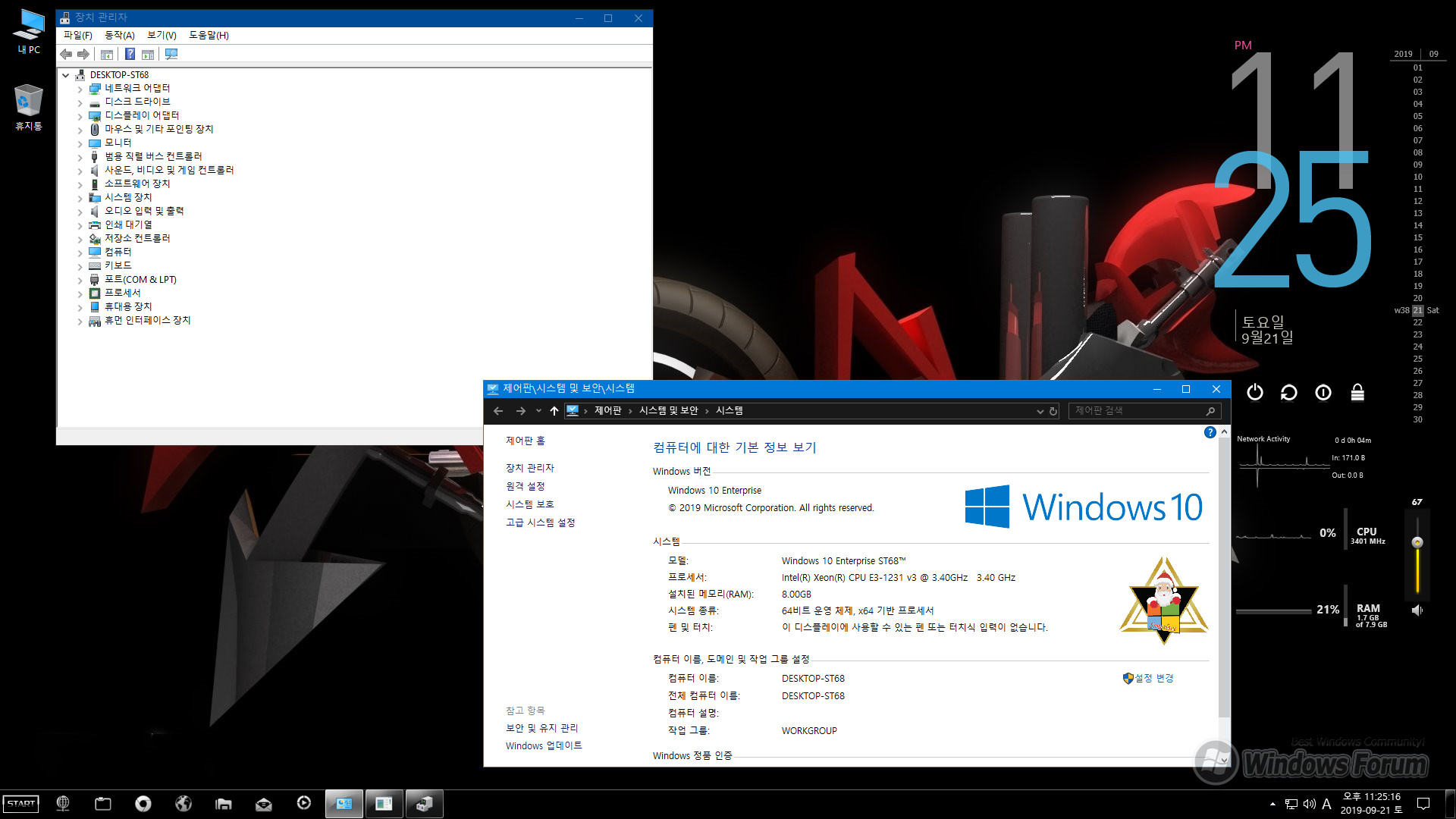Viewport: 1456px width, 819px height.
Task: Open recent locations dropdown beside forward arrow
Action: pos(538,411)
